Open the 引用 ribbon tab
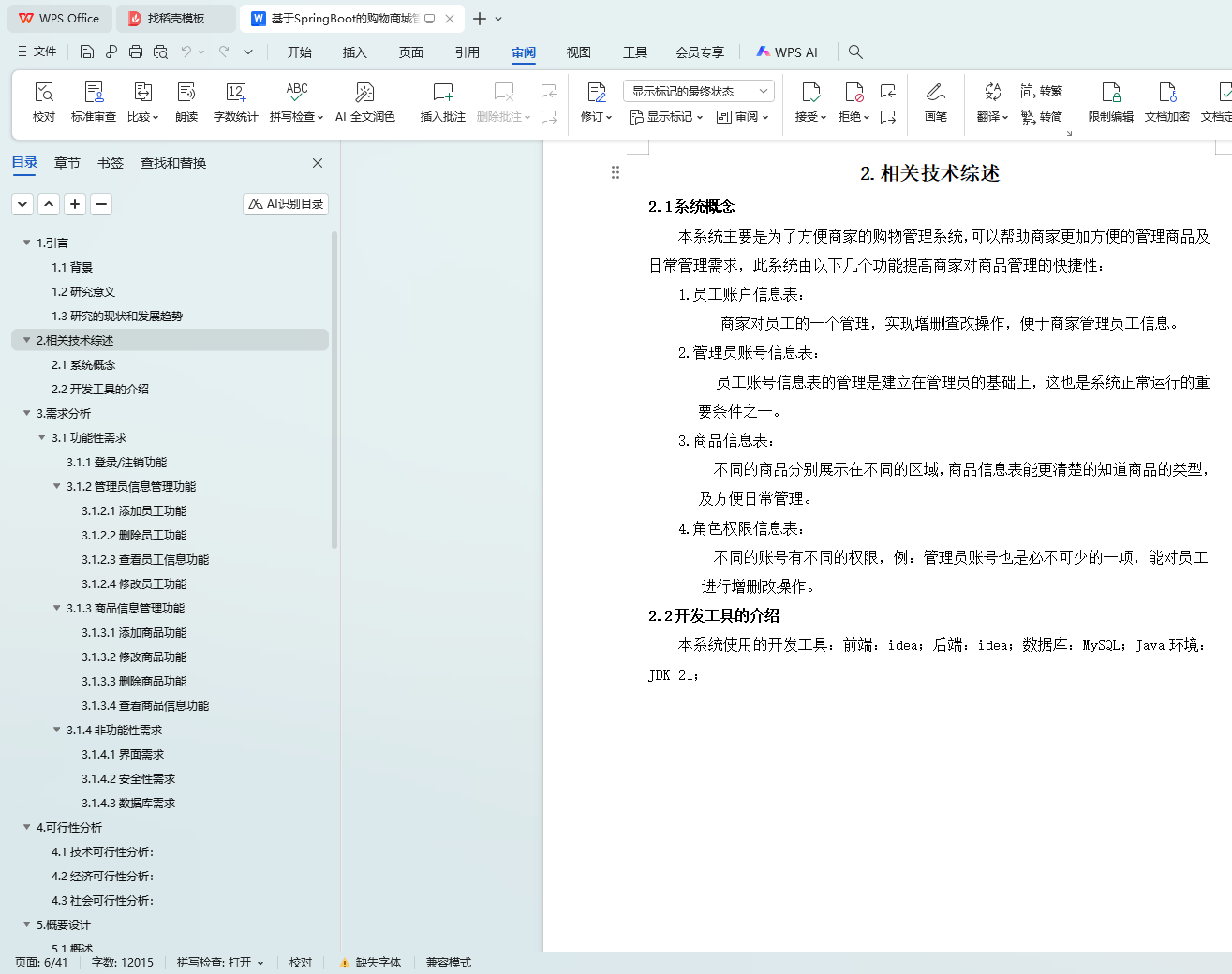Viewport: 1232px width, 974px height. 468,52
